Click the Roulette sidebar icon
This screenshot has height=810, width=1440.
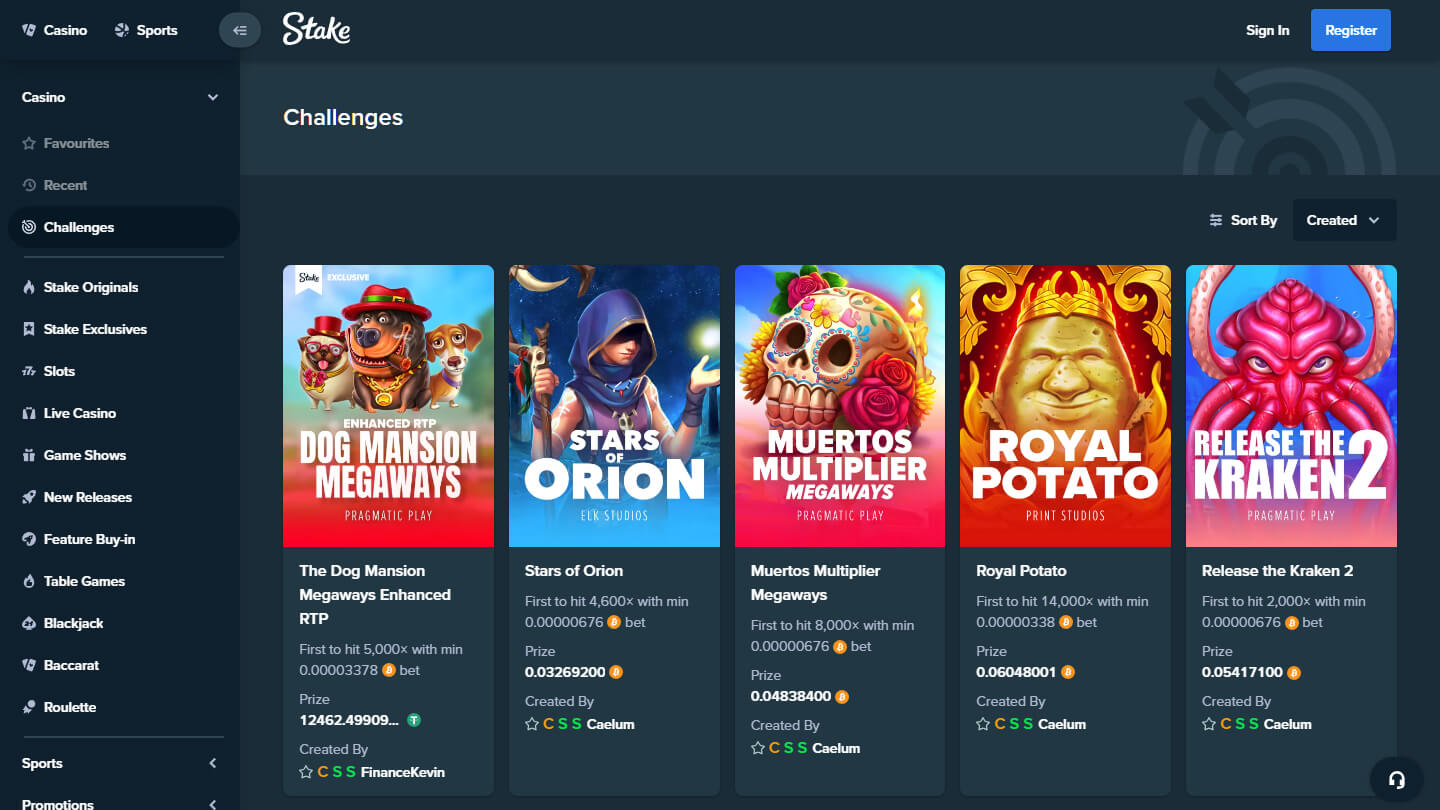(29, 707)
